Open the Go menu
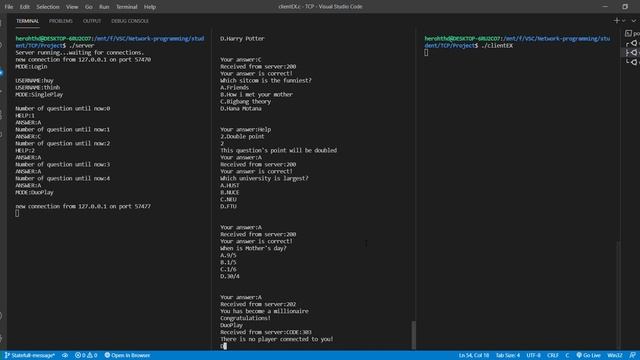 click(x=89, y=7)
